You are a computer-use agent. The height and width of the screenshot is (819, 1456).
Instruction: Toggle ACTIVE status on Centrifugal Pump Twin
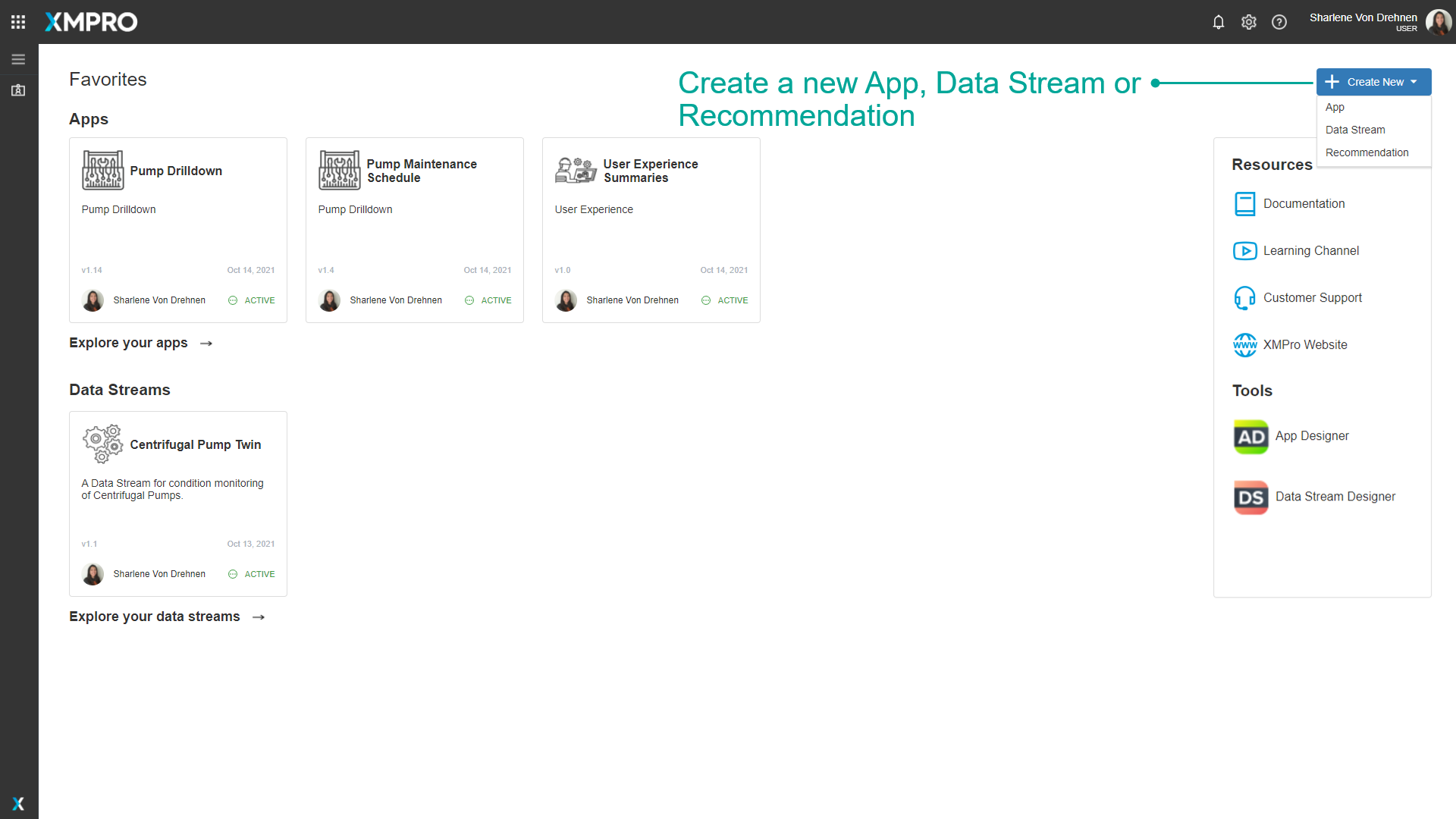click(251, 574)
